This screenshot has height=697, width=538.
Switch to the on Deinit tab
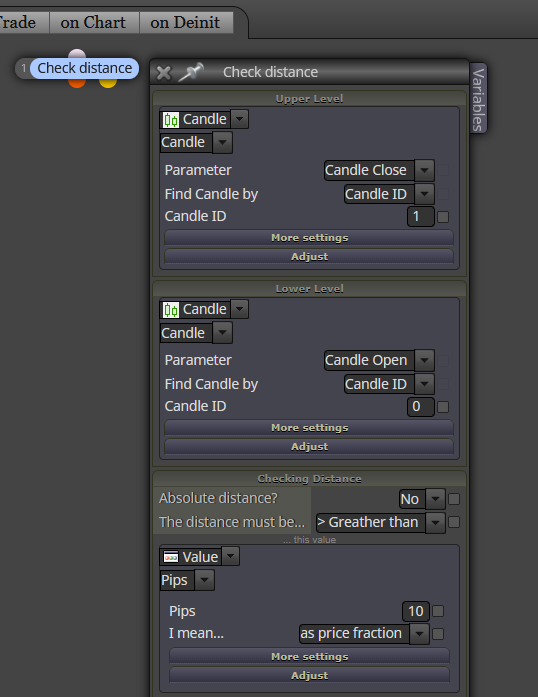(x=185, y=22)
